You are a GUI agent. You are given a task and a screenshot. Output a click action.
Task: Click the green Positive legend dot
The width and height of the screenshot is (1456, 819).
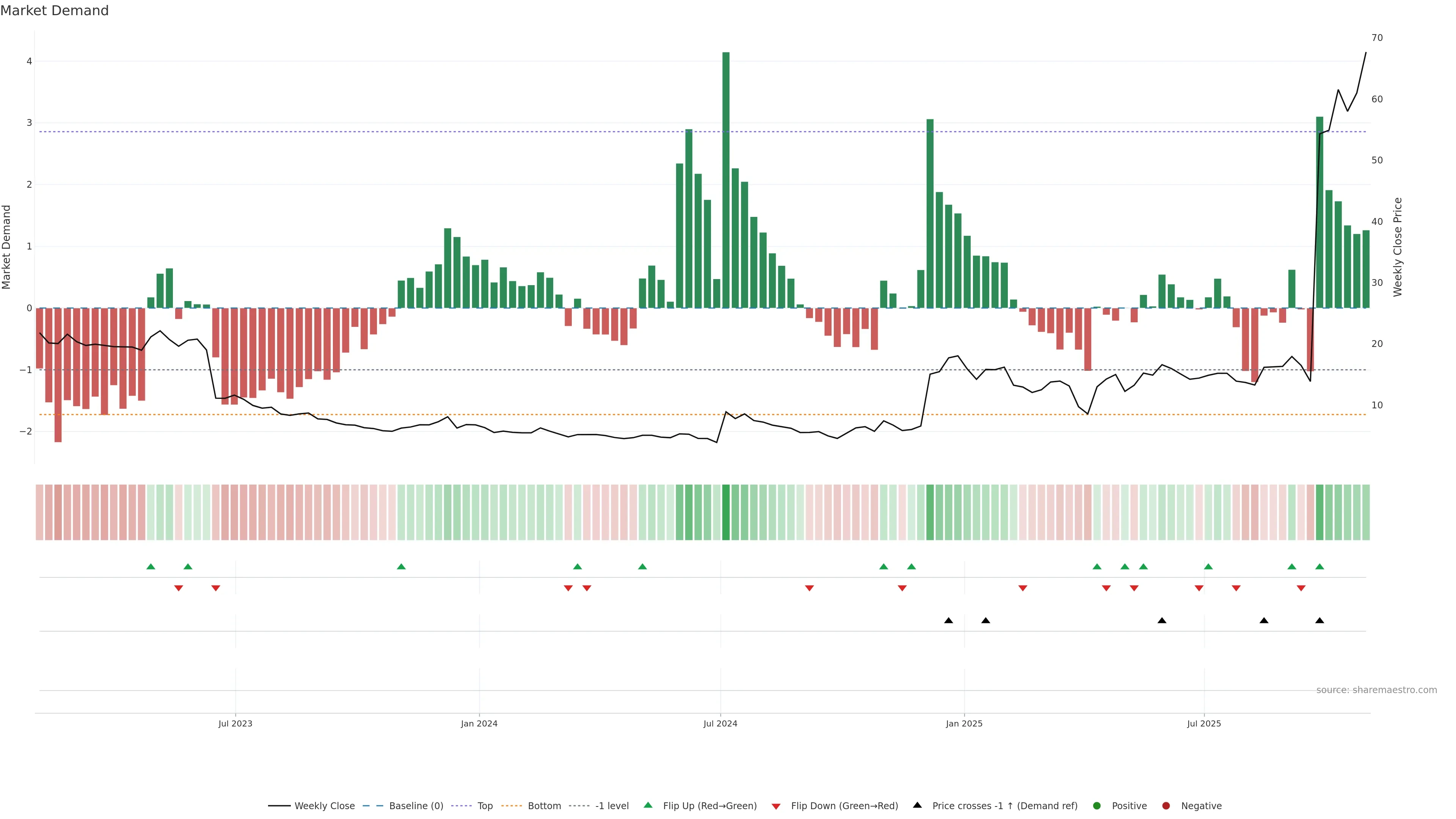1097,805
